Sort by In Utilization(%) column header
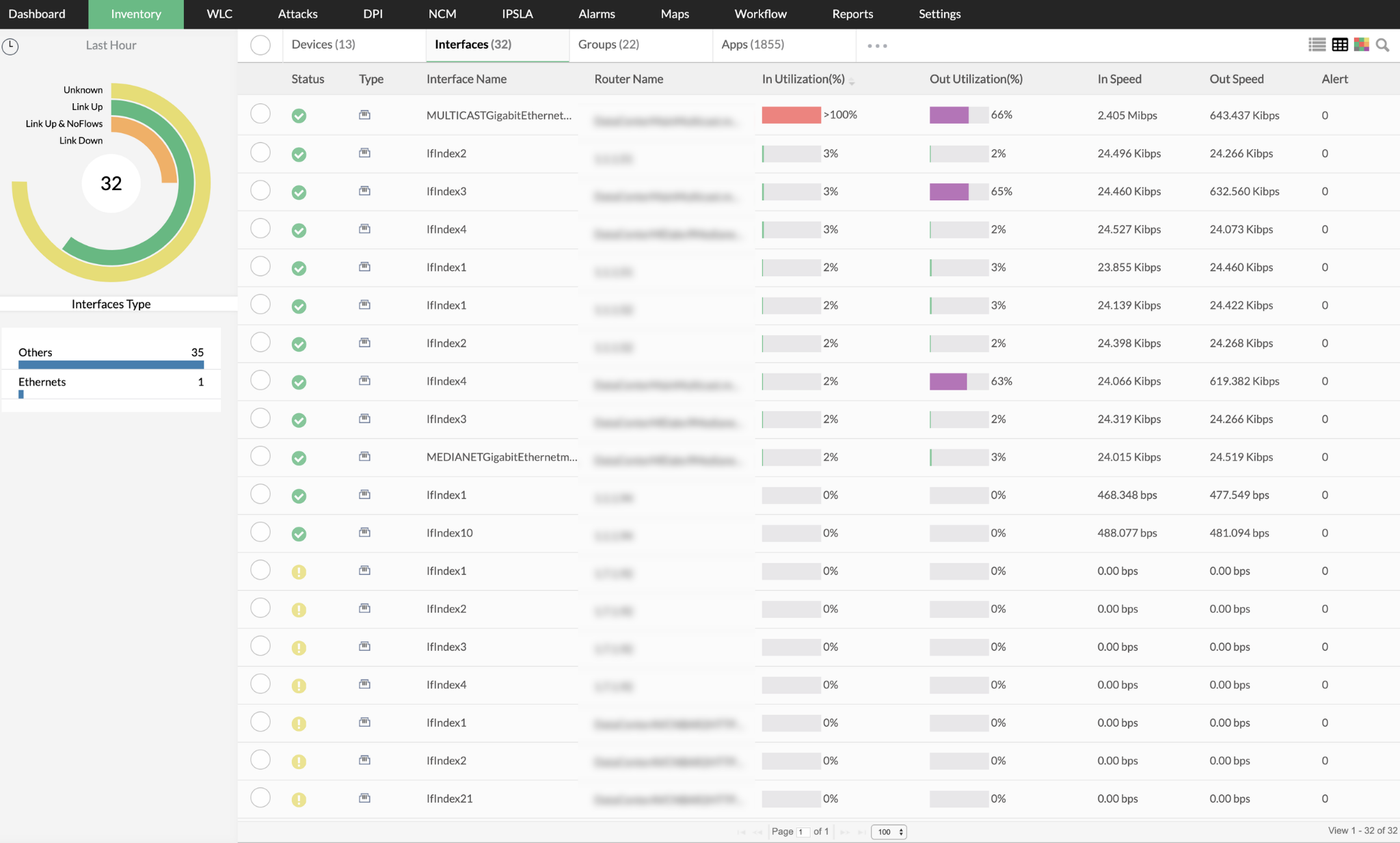Image resolution: width=1400 pixels, height=843 pixels. [x=803, y=79]
